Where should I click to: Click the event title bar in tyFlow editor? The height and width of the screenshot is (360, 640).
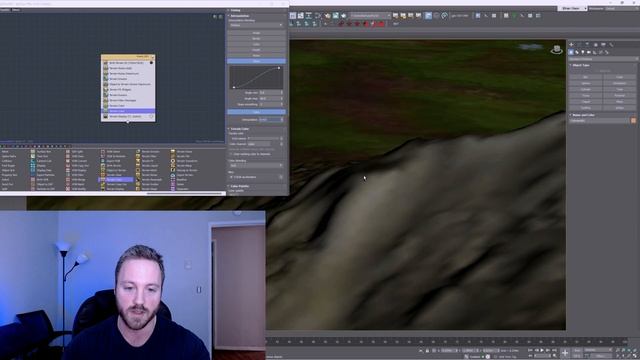tap(128, 57)
